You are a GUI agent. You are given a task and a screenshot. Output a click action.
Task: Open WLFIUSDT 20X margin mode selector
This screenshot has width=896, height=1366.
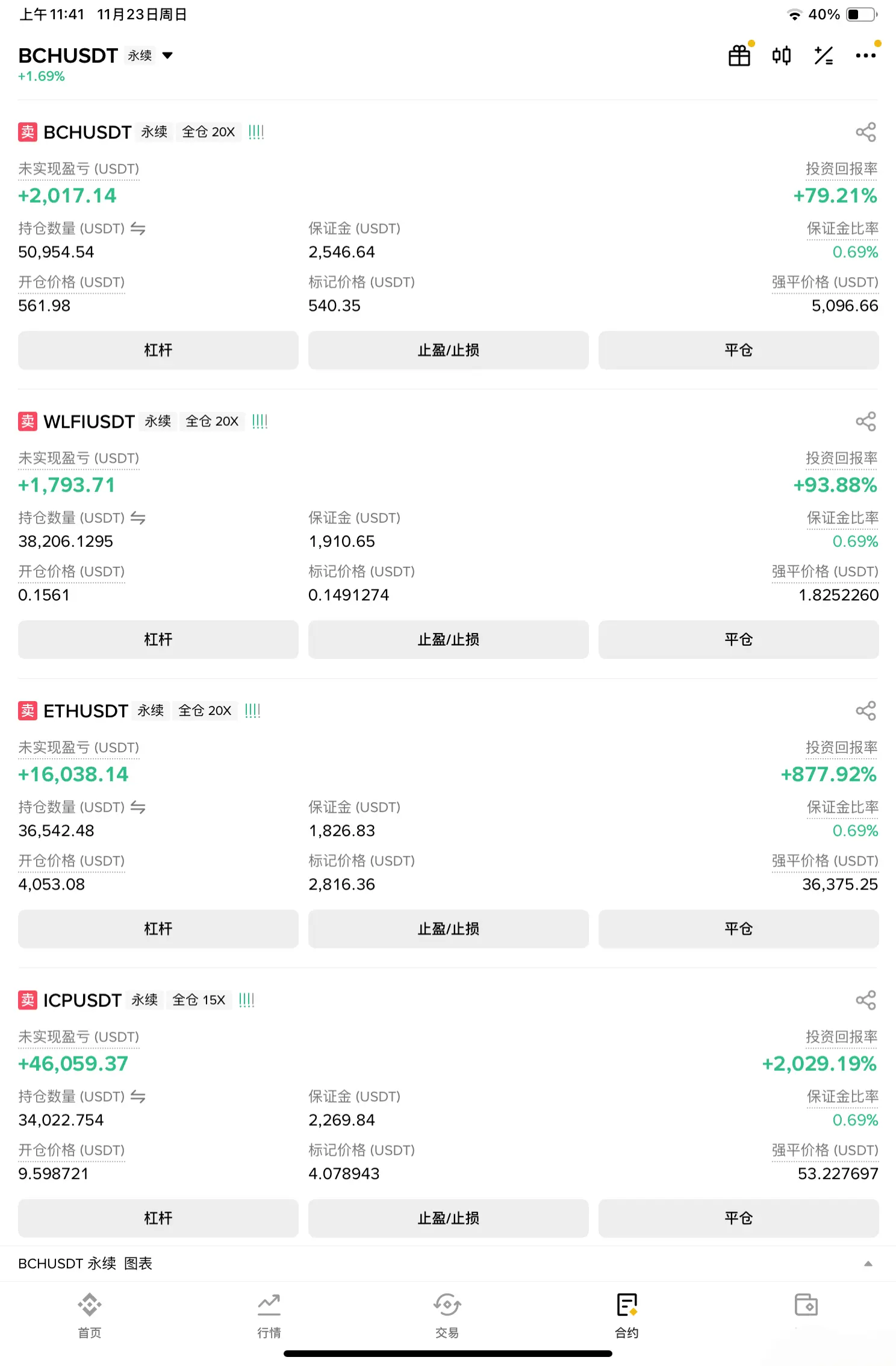(212, 421)
